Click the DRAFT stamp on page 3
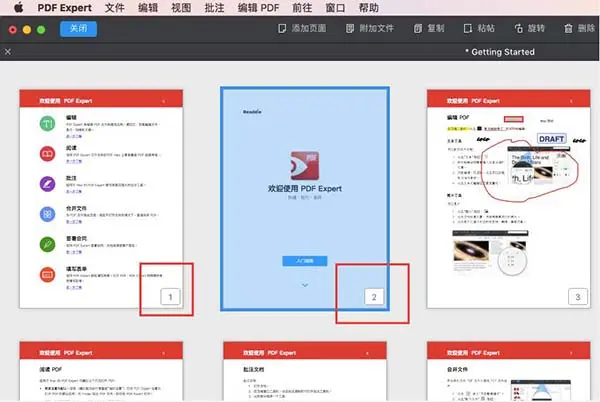 click(x=551, y=139)
